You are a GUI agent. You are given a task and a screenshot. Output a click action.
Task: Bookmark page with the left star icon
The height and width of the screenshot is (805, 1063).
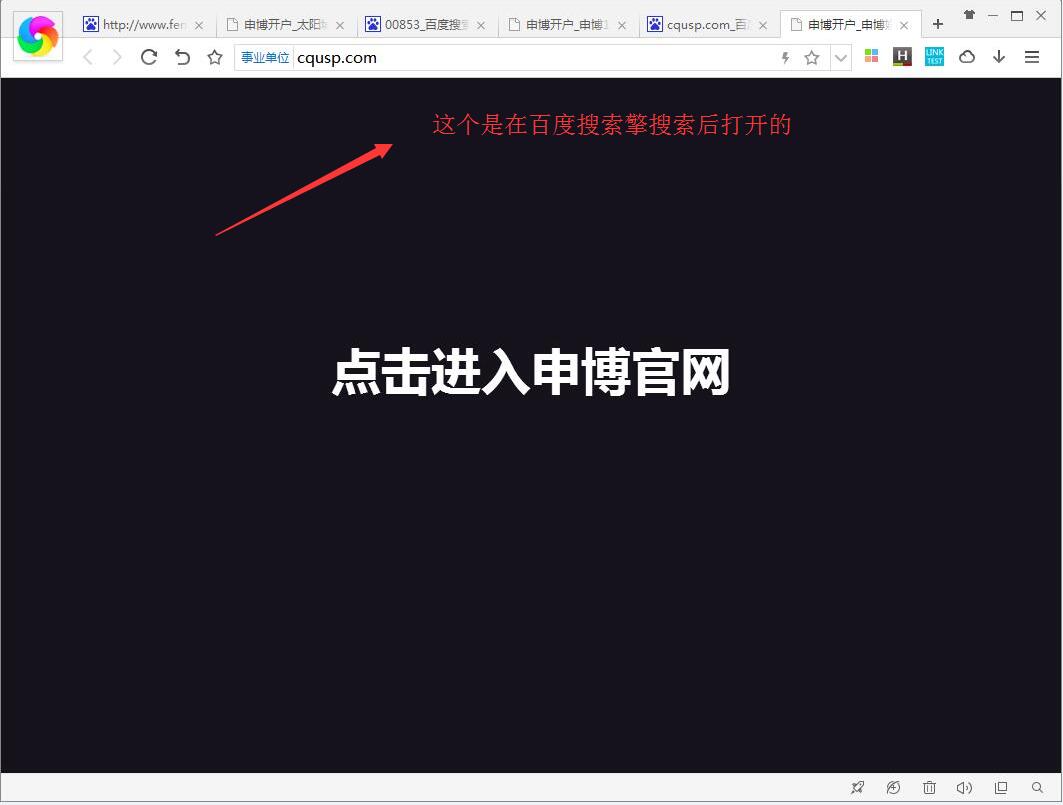(x=214, y=58)
